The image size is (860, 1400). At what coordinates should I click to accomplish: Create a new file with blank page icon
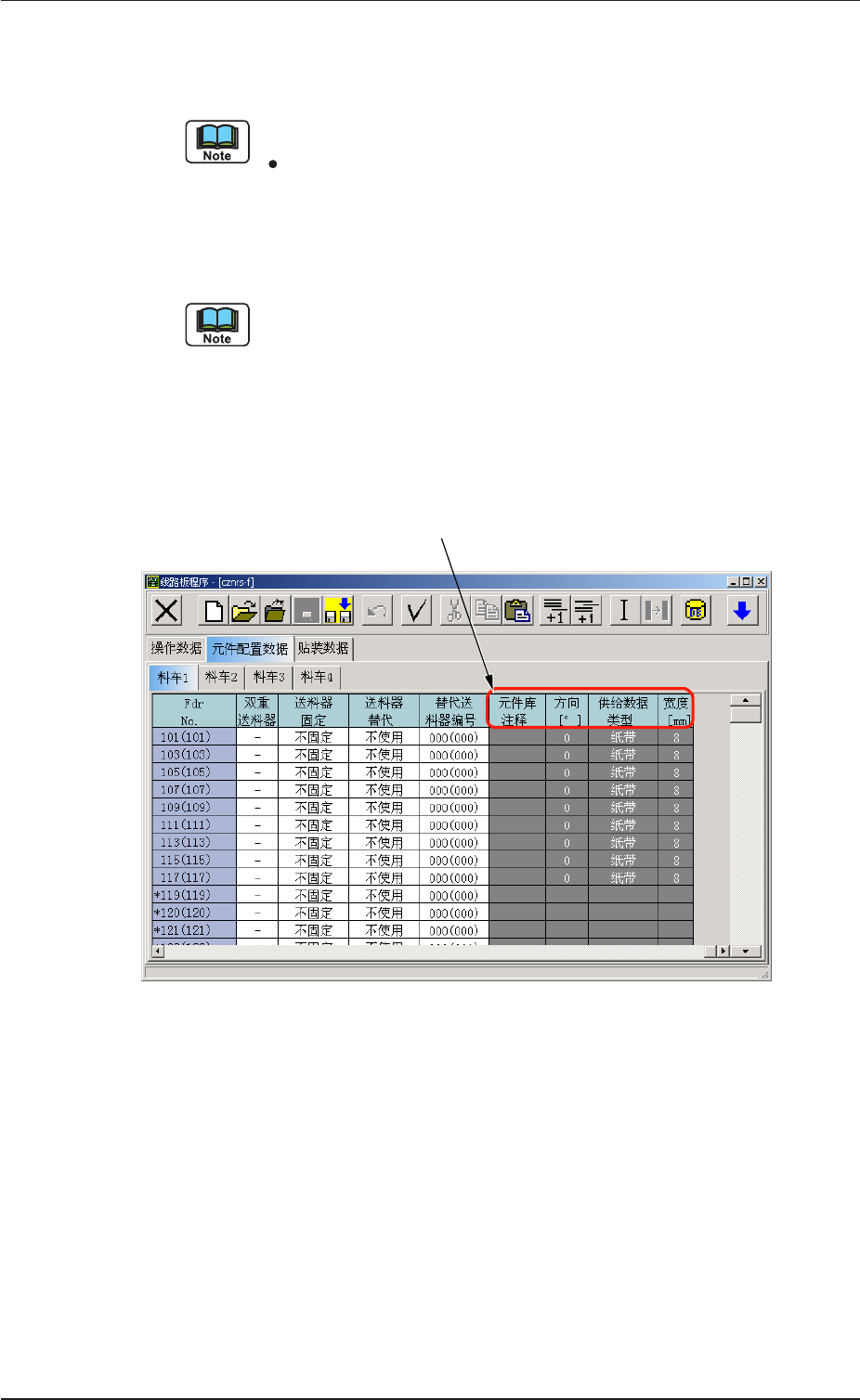[214, 611]
